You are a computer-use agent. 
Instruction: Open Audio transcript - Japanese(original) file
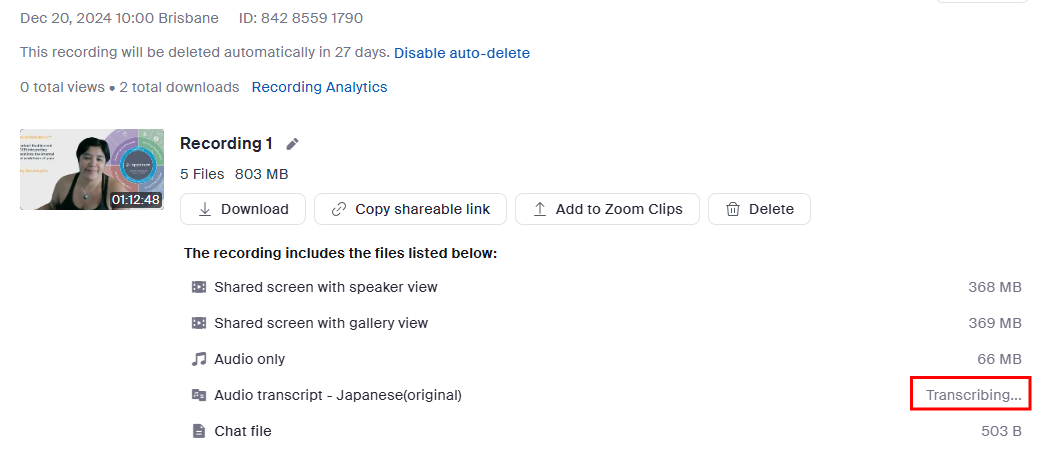click(338, 395)
